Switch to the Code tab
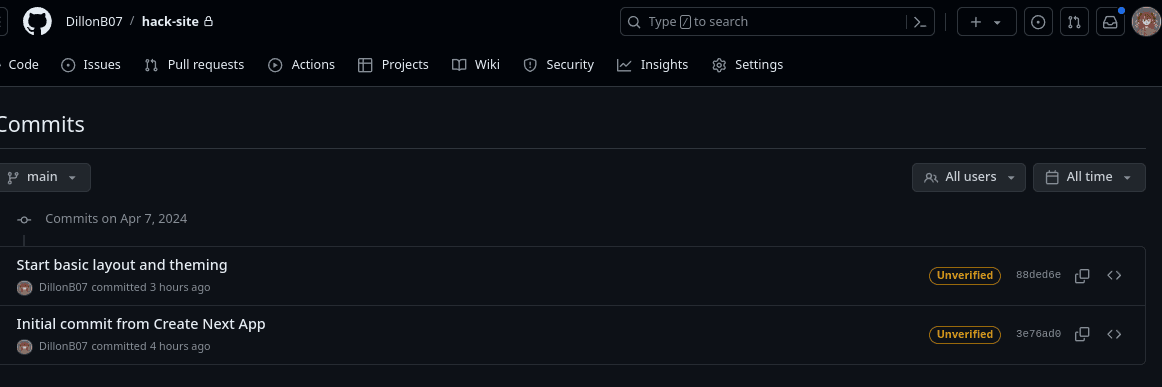 20,64
